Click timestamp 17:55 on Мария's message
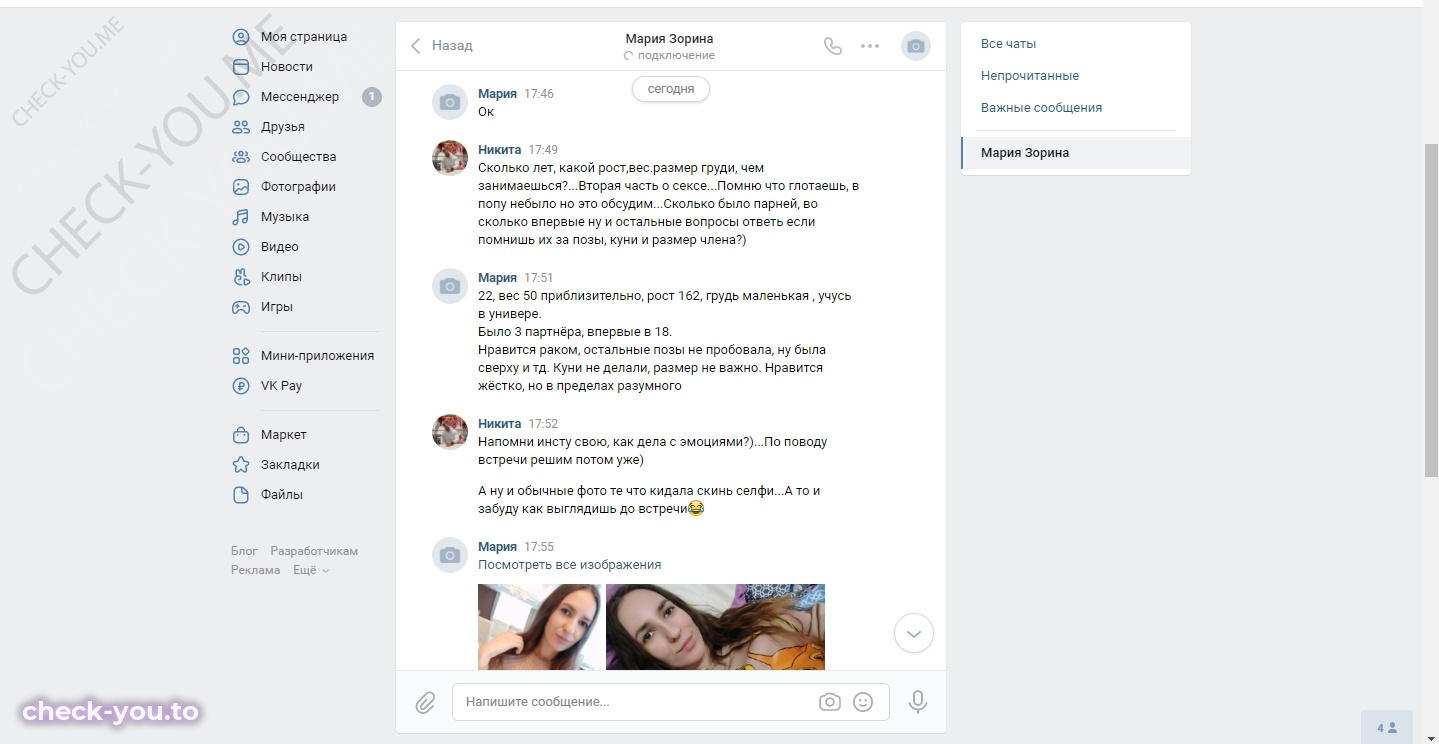1439x744 pixels. point(539,547)
